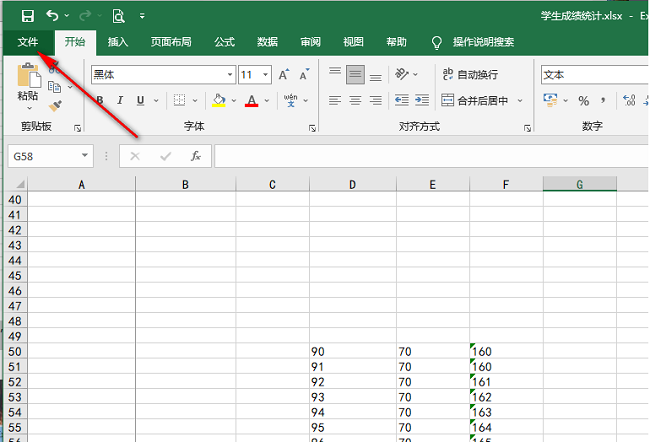Click the Undo arrow icon
The image size is (650, 442).
coord(52,15)
